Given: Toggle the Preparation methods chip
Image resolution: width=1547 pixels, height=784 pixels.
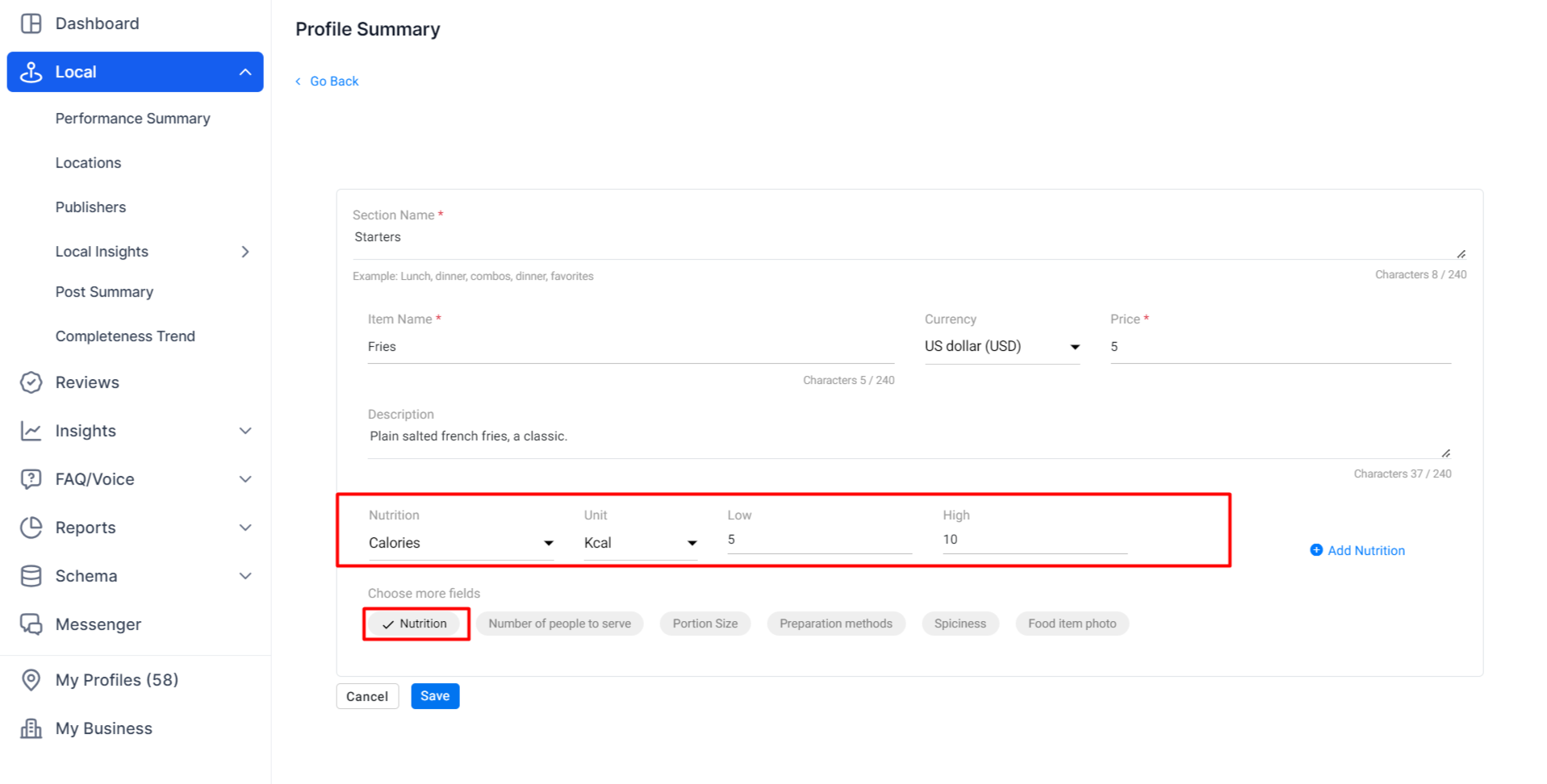Looking at the screenshot, I should [x=836, y=623].
